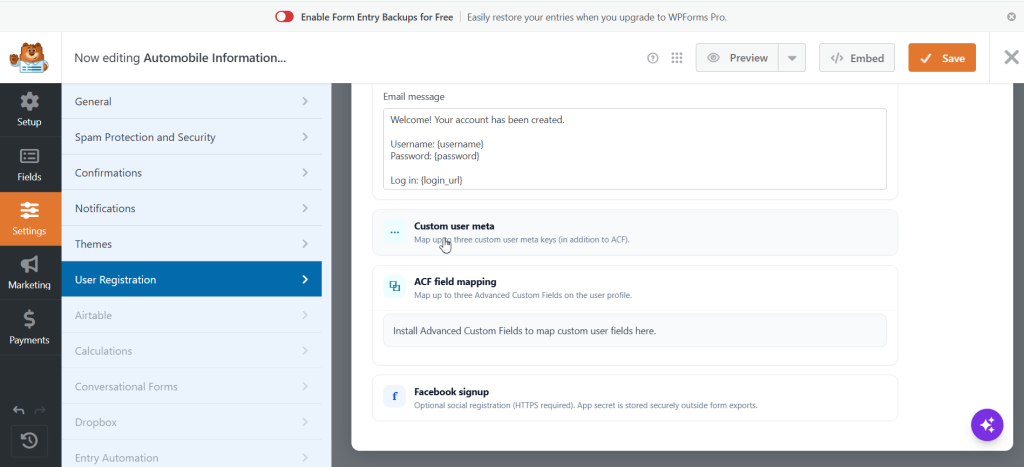Image resolution: width=1024 pixels, height=467 pixels.
Task: Open the Payments dollar panel
Action: [29, 328]
